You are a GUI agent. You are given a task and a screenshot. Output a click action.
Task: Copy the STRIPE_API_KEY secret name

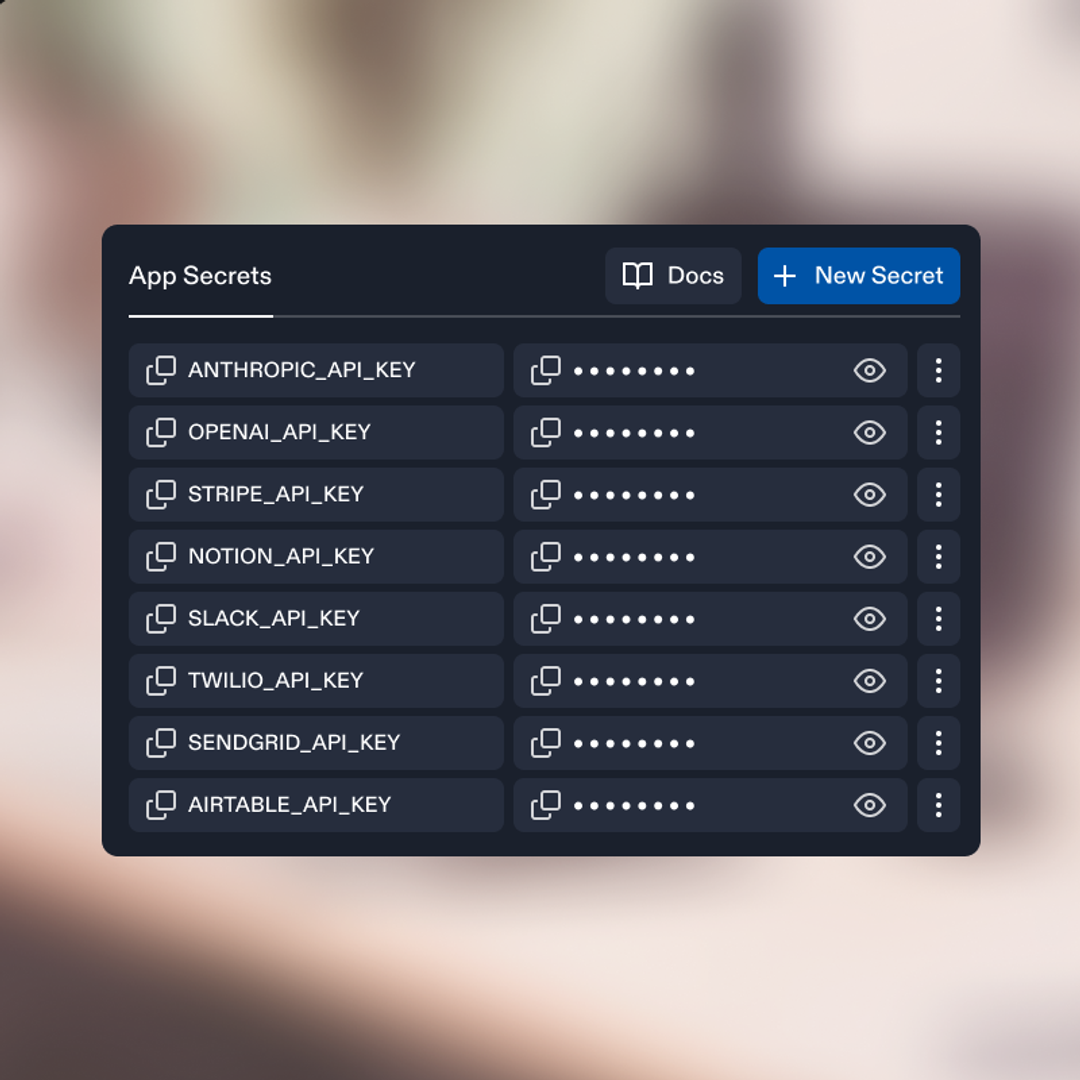(x=162, y=494)
